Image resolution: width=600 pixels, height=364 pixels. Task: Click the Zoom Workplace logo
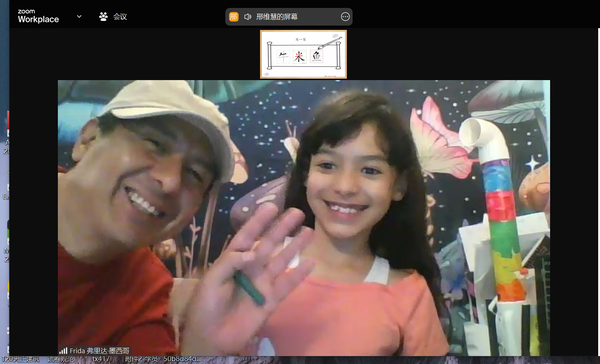[x=38, y=16]
